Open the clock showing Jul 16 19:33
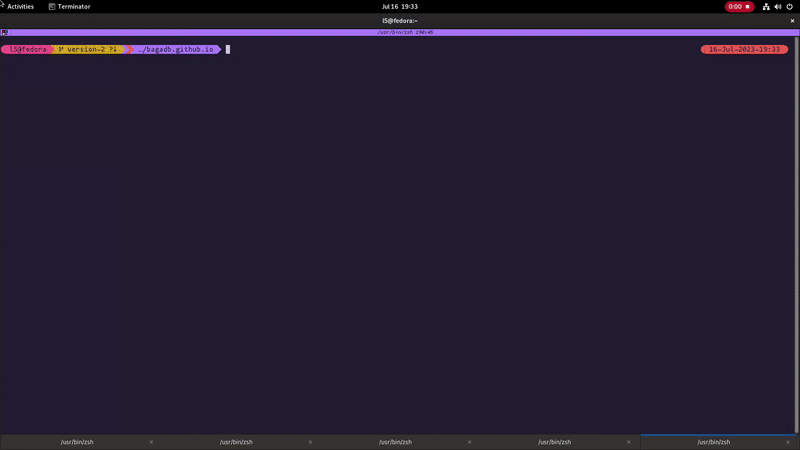The height and width of the screenshot is (450, 800). coord(399,7)
